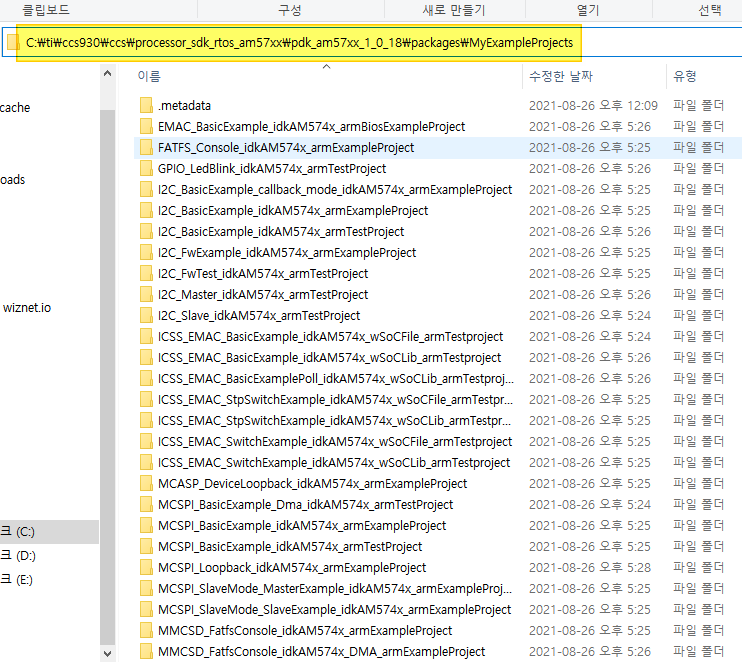Click the folder icon of .metadata
Image resolution: width=742 pixels, height=672 pixels.
[x=146, y=106]
